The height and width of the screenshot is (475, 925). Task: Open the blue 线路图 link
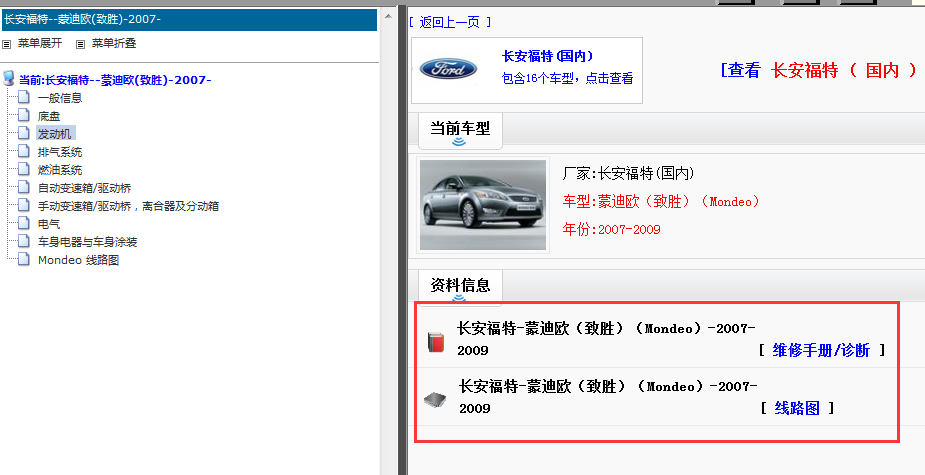click(x=797, y=408)
